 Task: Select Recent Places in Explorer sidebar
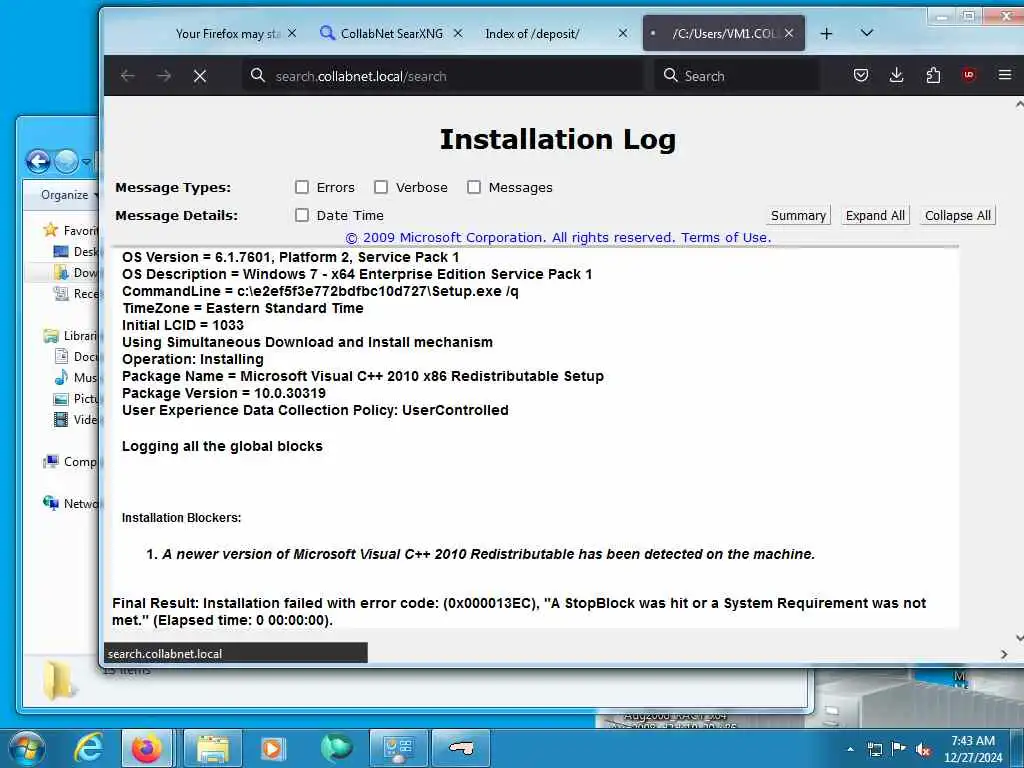[x=76, y=294]
